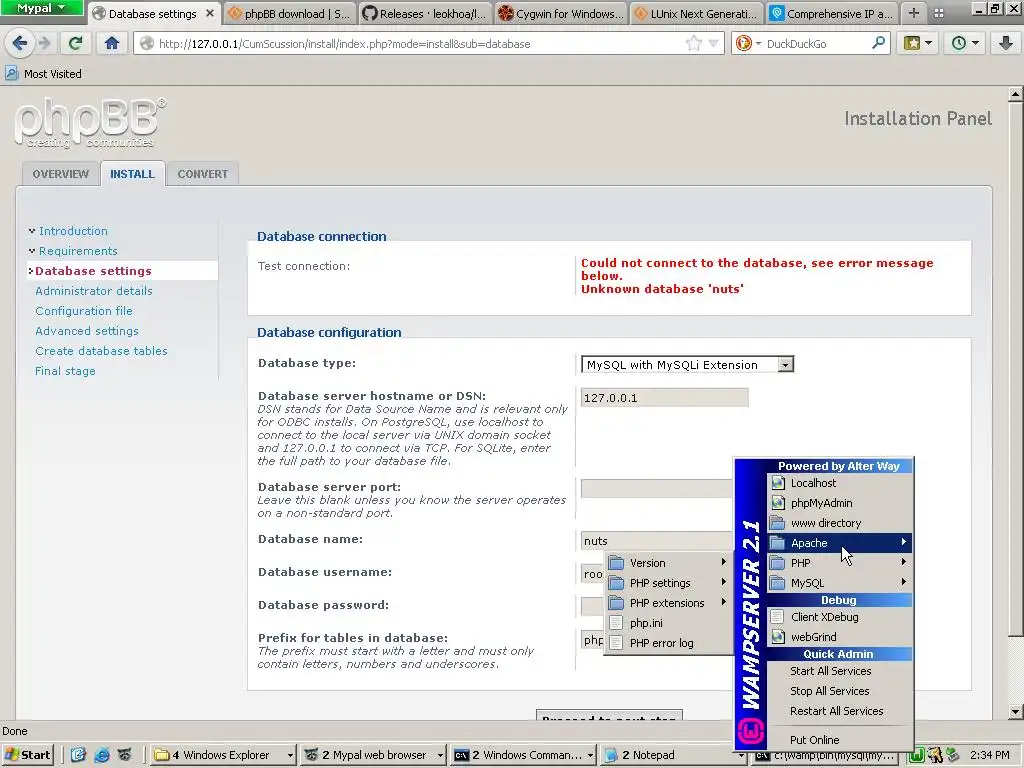Go to the browser Home icon

[112, 44]
